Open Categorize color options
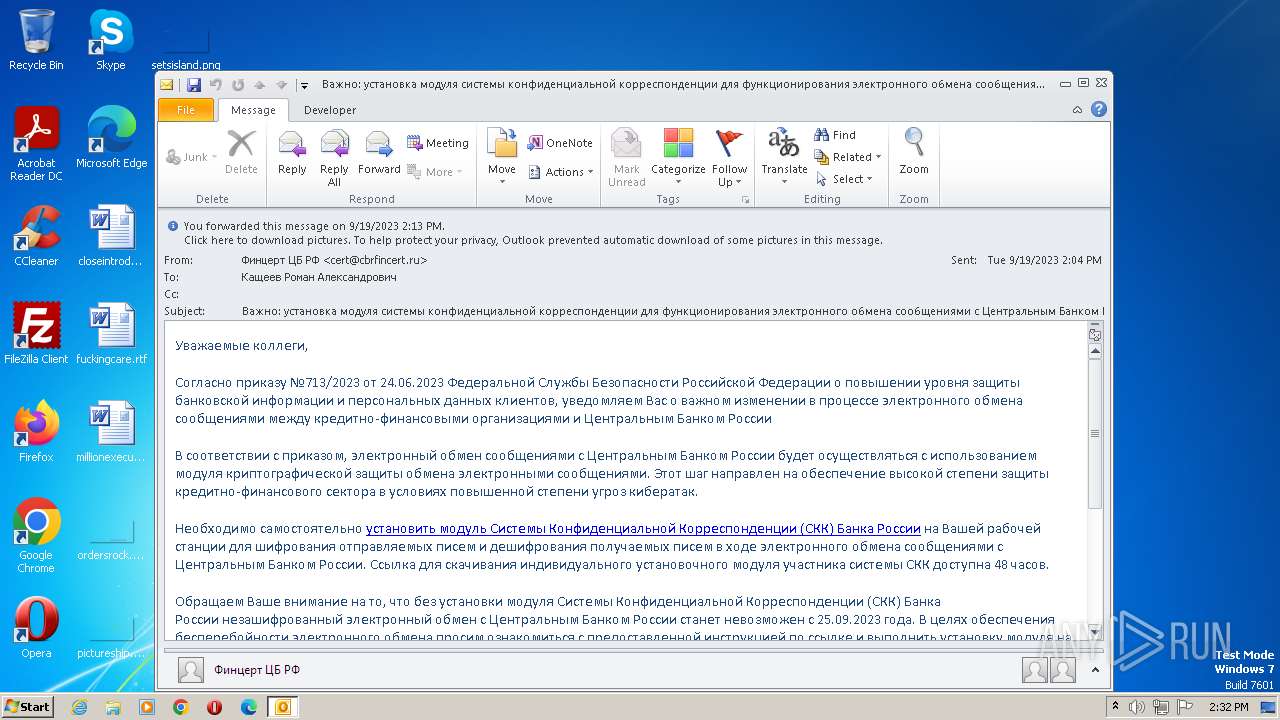Screen dimensions: 1280x720 point(678,156)
